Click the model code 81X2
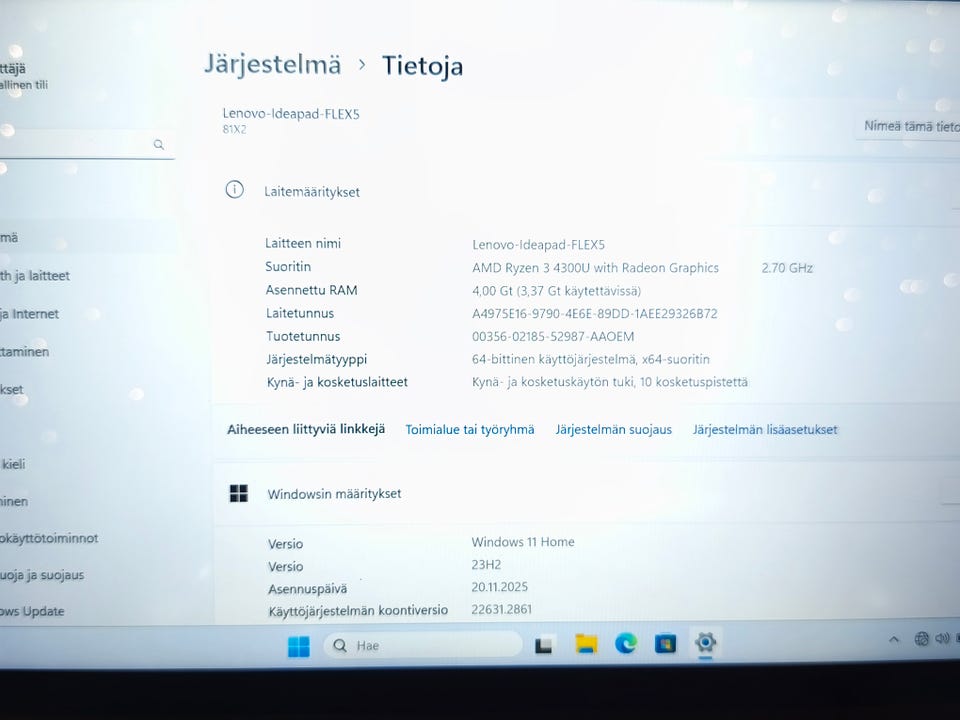The image size is (960, 720). (x=234, y=129)
